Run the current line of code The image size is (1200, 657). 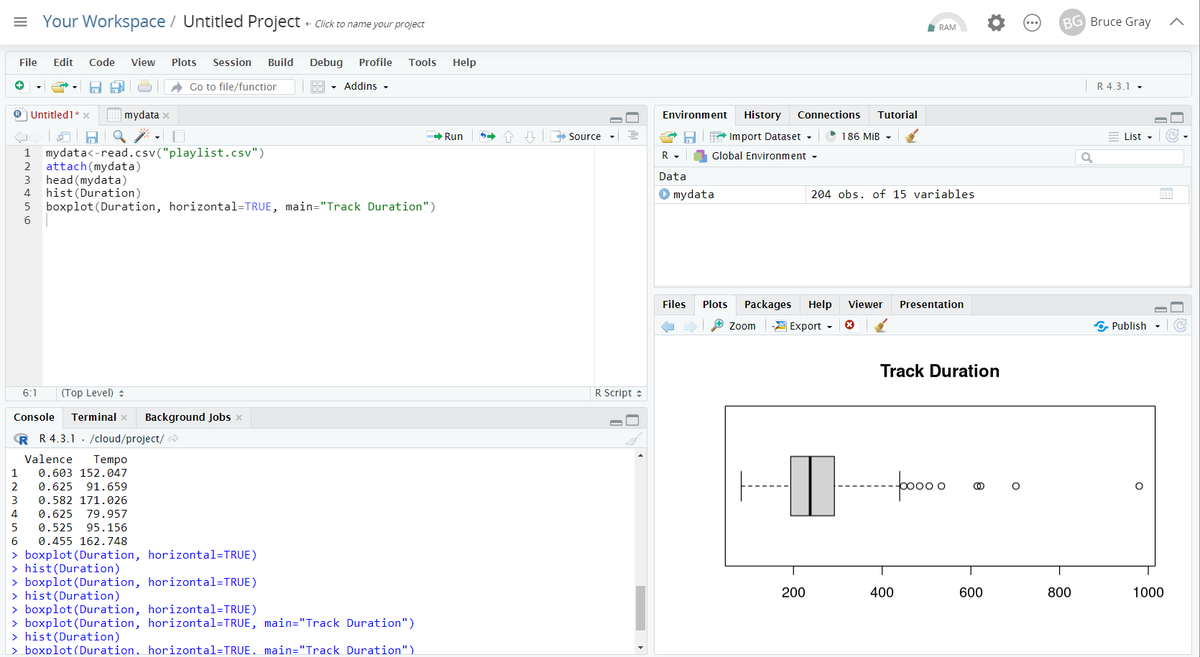point(444,136)
